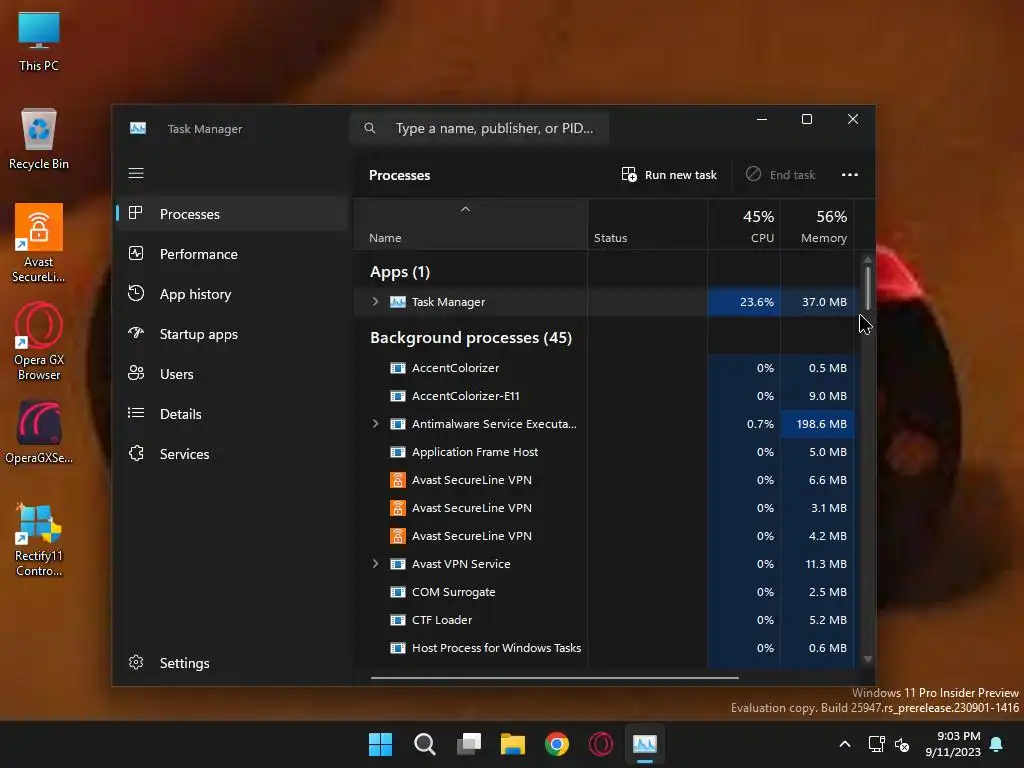Open the Services page
1024x768 pixels.
[x=232, y=454]
